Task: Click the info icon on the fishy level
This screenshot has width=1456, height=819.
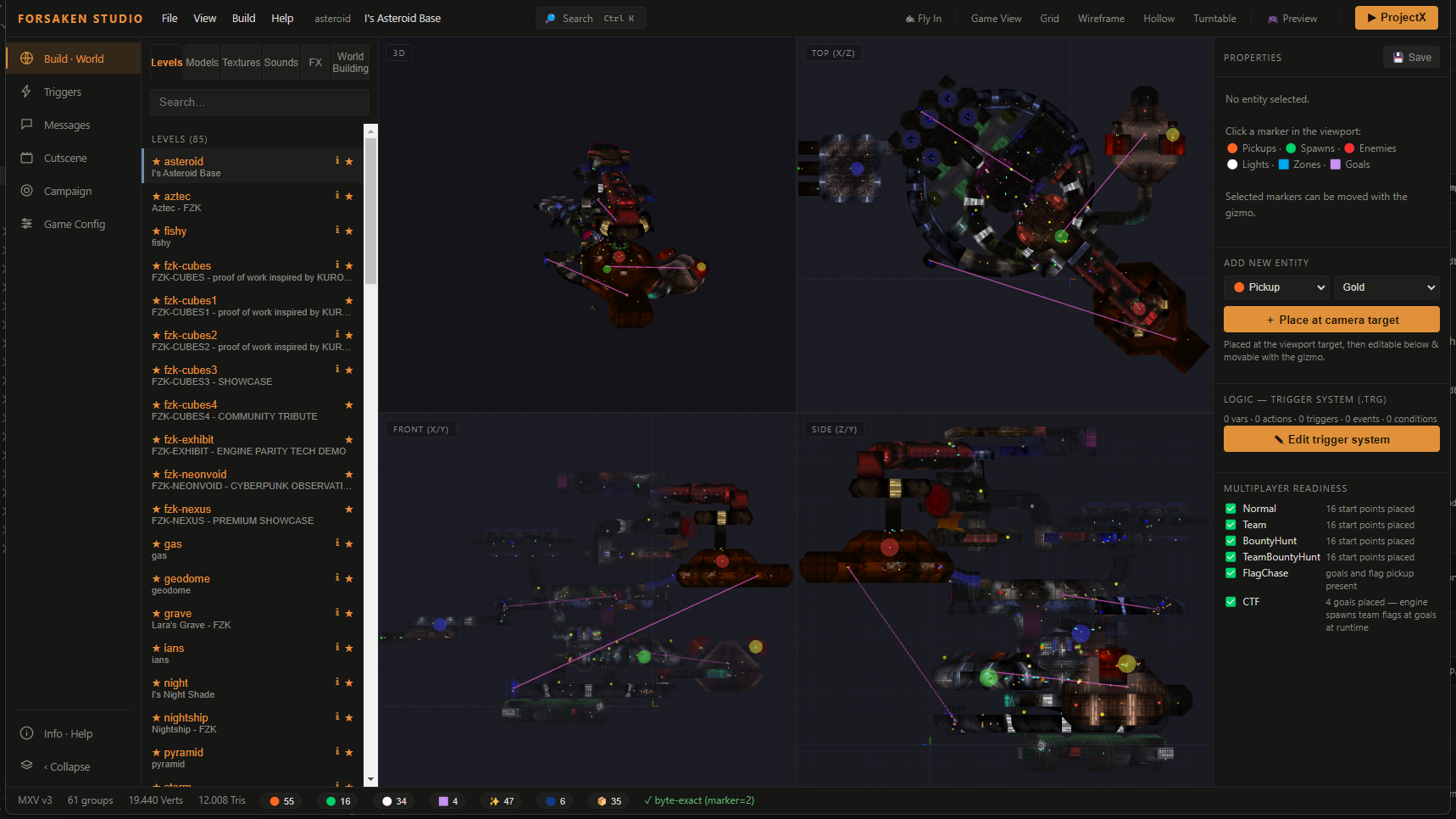Action: pyautogui.click(x=337, y=231)
